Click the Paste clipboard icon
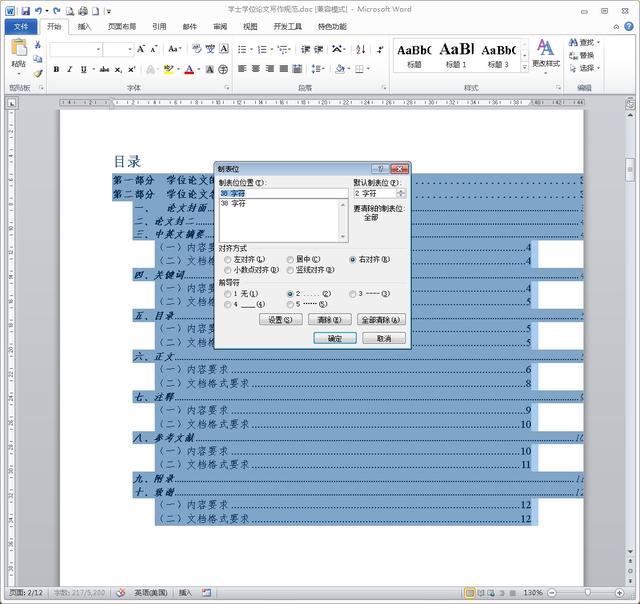The height and width of the screenshot is (604, 640). [19, 48]
